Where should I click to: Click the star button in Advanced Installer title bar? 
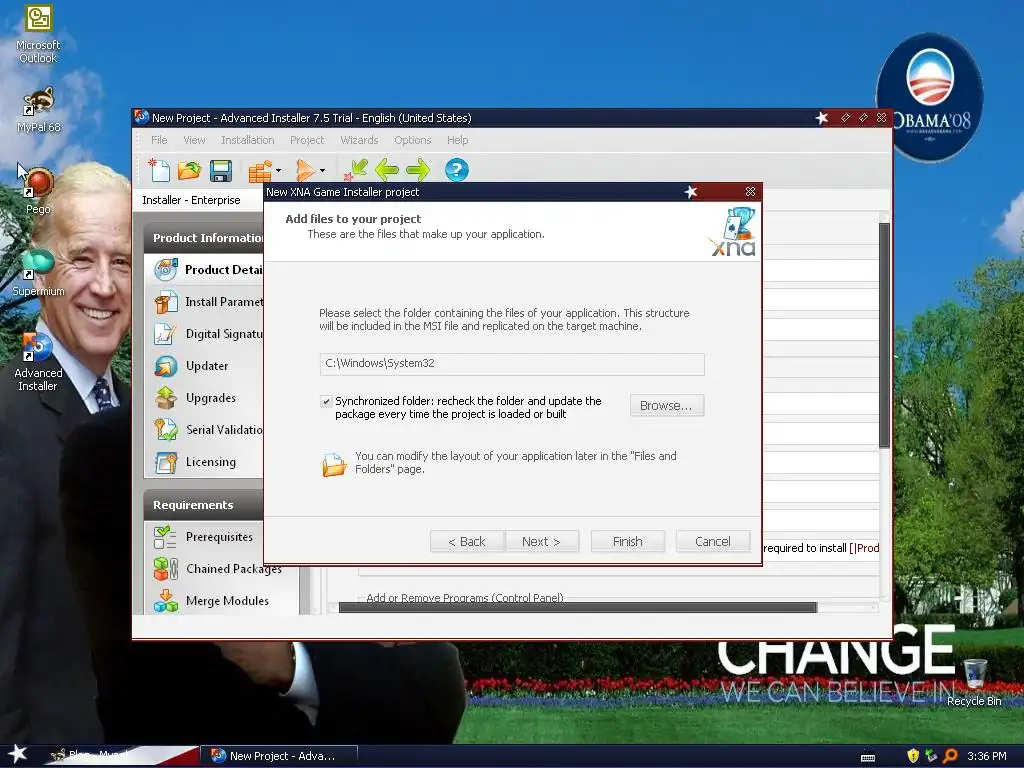click(822, 118)
